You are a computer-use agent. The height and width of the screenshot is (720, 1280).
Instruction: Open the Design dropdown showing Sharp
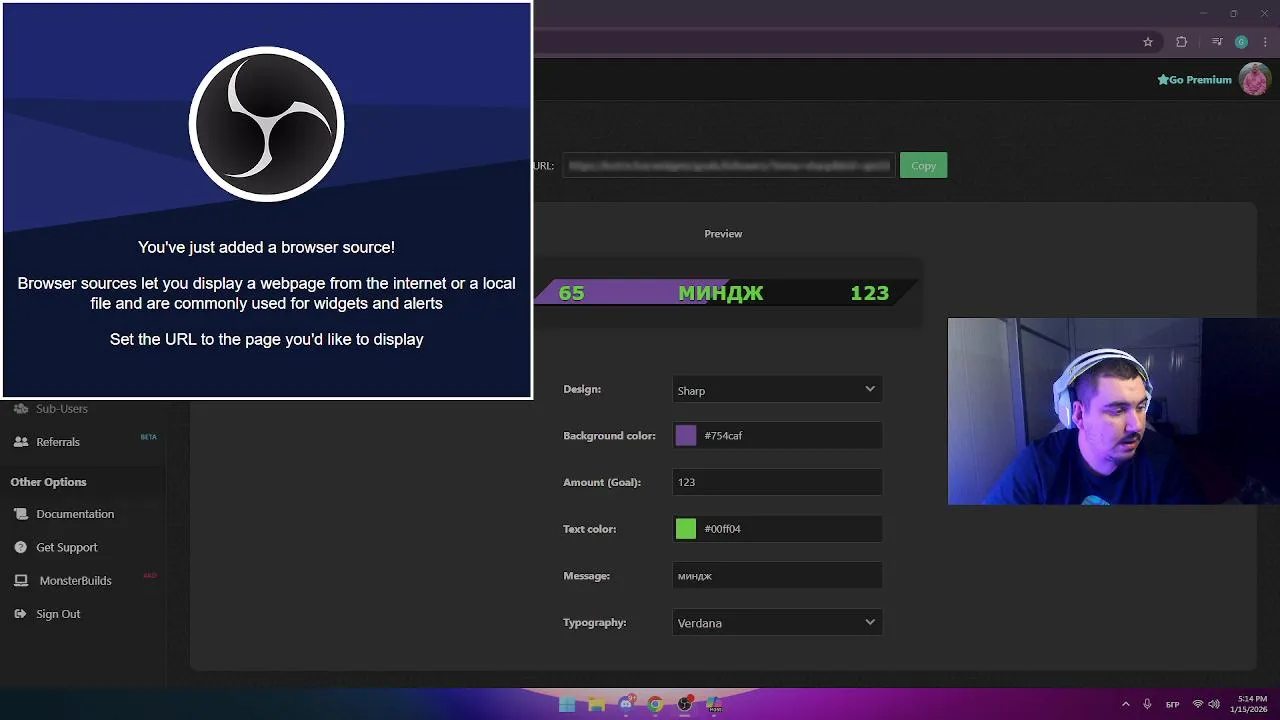pos(777,390)
